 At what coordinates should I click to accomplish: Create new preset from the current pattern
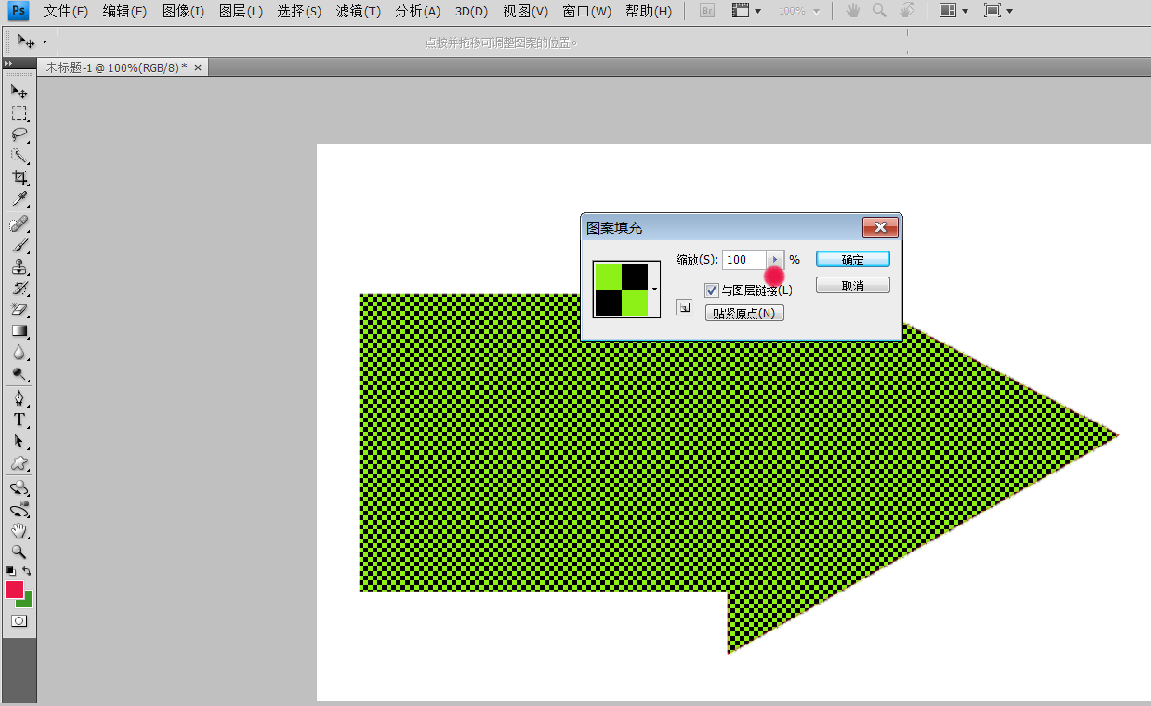[x=684, y=307]
